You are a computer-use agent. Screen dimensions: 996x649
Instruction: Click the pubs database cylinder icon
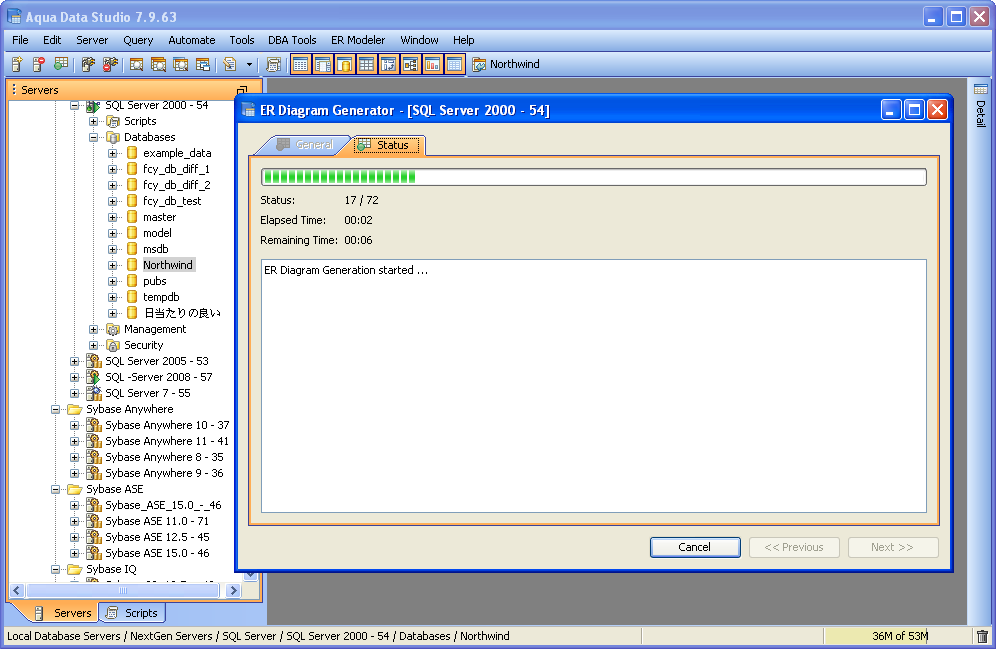[132, 281]
